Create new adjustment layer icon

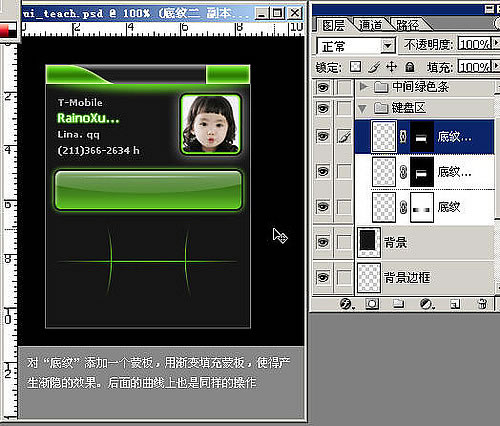426,304
